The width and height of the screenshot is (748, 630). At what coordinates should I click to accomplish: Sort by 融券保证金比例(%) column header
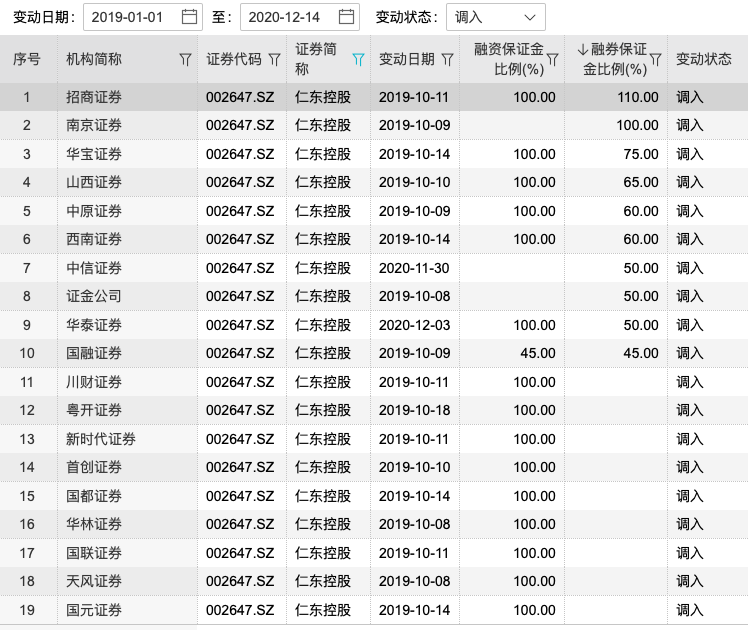(613, 59)
